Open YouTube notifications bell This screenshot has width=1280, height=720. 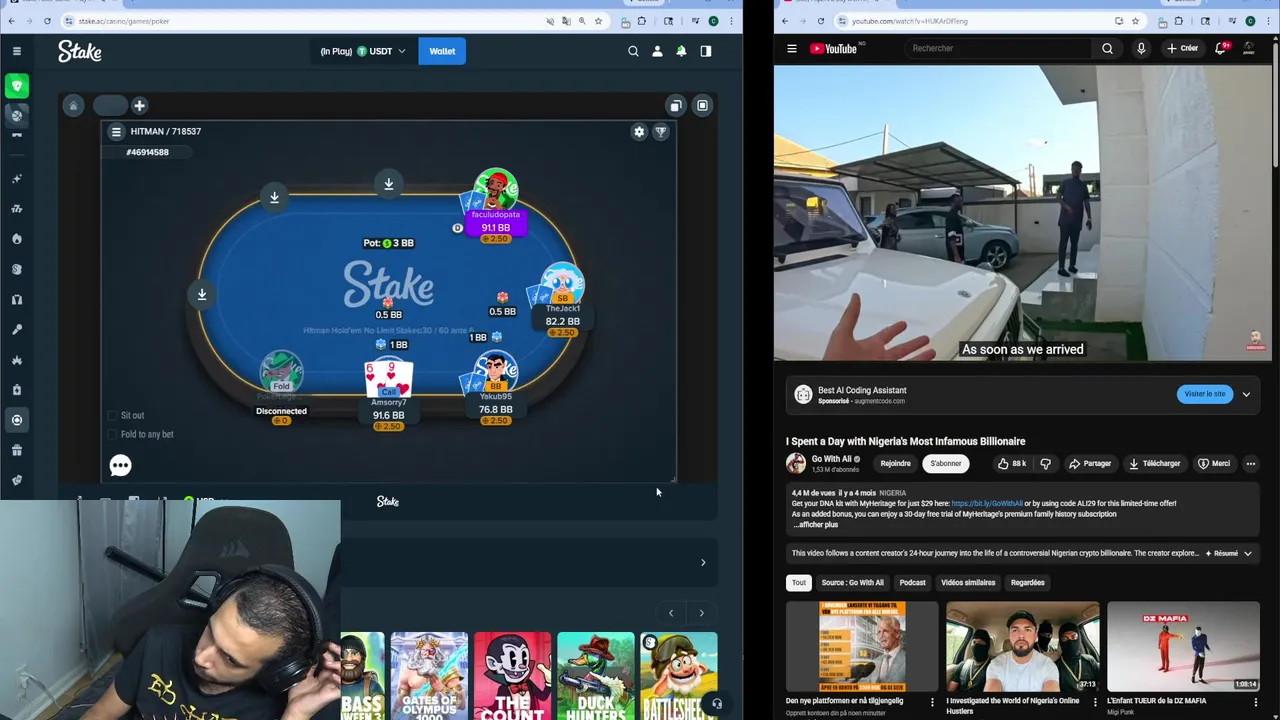coord(1221,48)
